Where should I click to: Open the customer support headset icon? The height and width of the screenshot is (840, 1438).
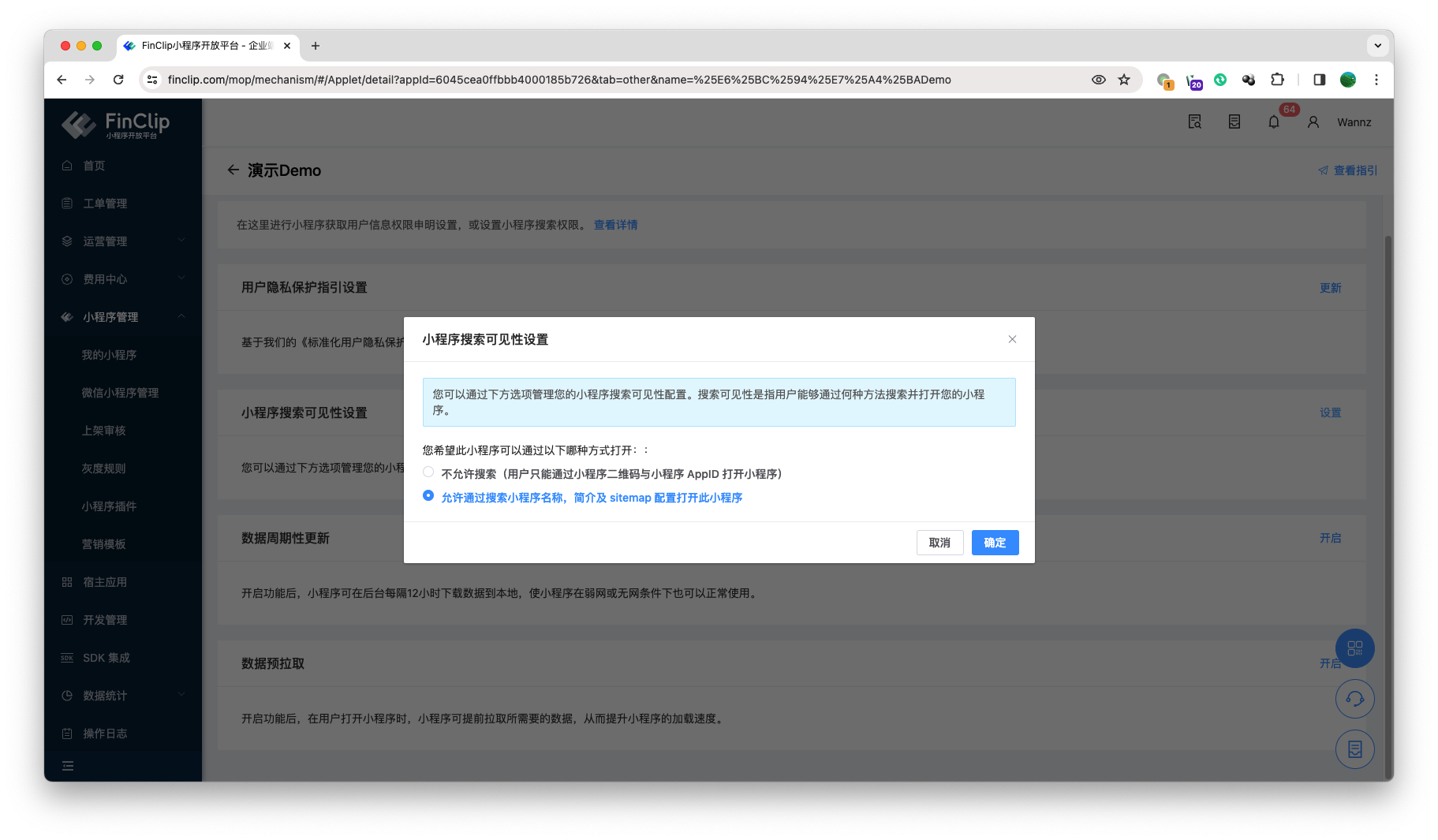(x=1354, y=699)
